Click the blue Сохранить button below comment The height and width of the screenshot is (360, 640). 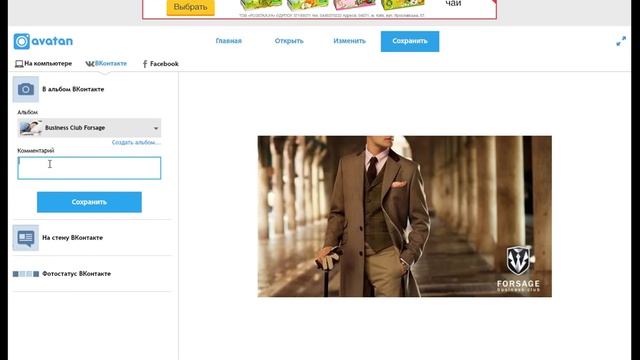point(89,202)
